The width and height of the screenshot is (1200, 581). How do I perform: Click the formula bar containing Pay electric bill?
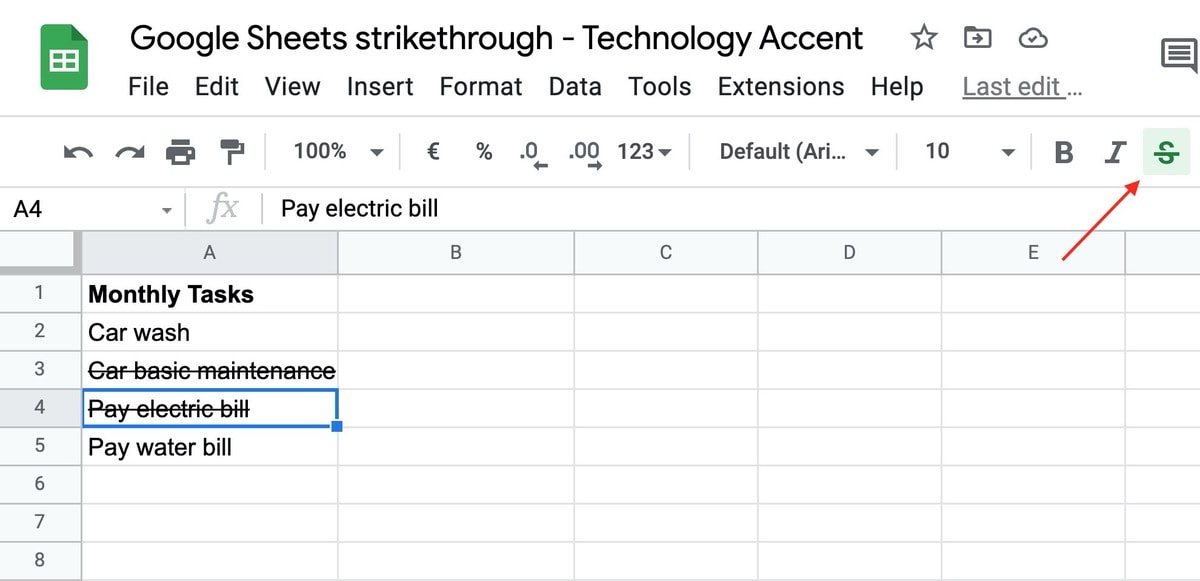tap(730, 209)
